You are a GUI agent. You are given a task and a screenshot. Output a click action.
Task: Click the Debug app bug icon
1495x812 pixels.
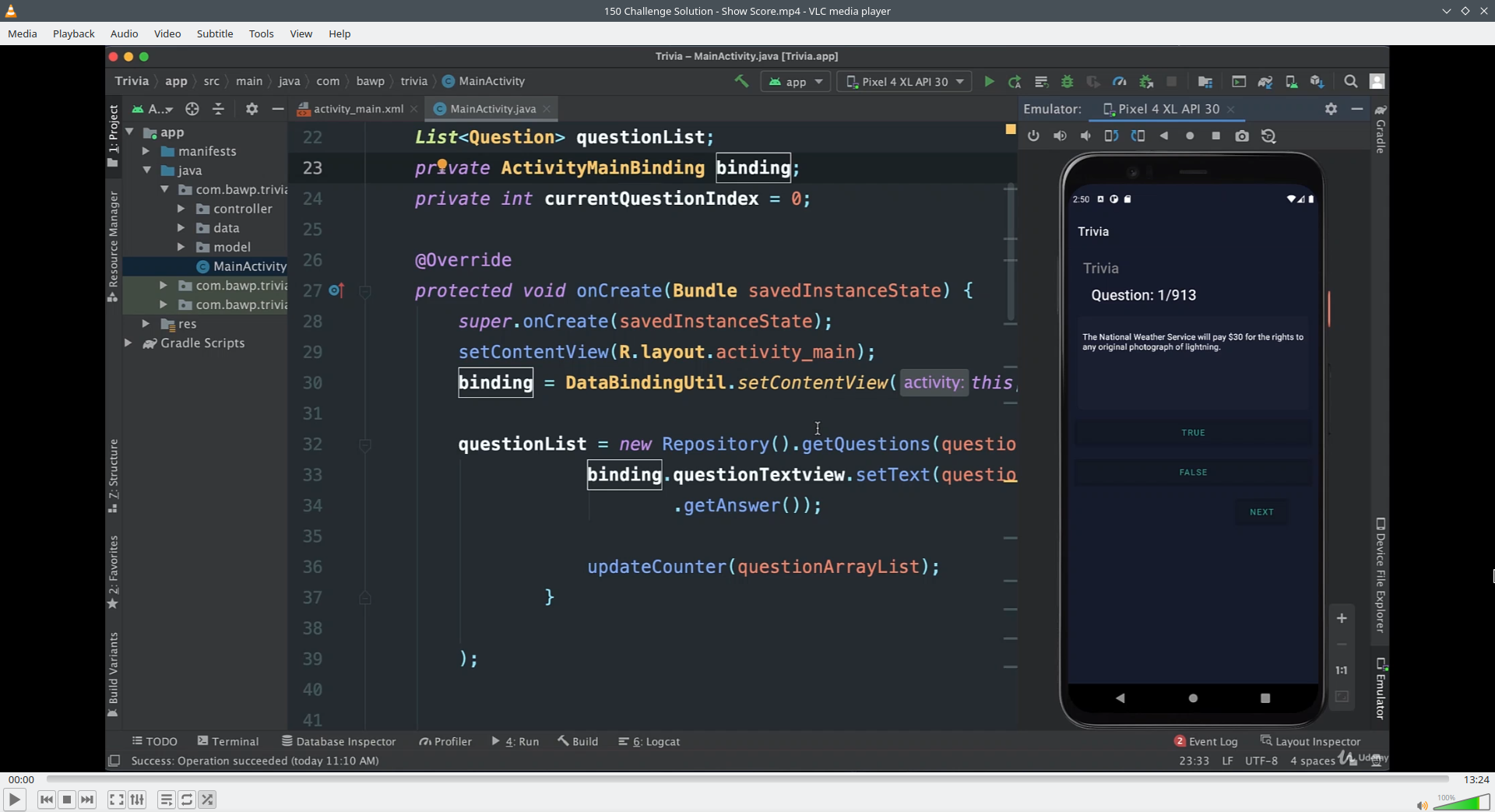tap(1068, 82)
